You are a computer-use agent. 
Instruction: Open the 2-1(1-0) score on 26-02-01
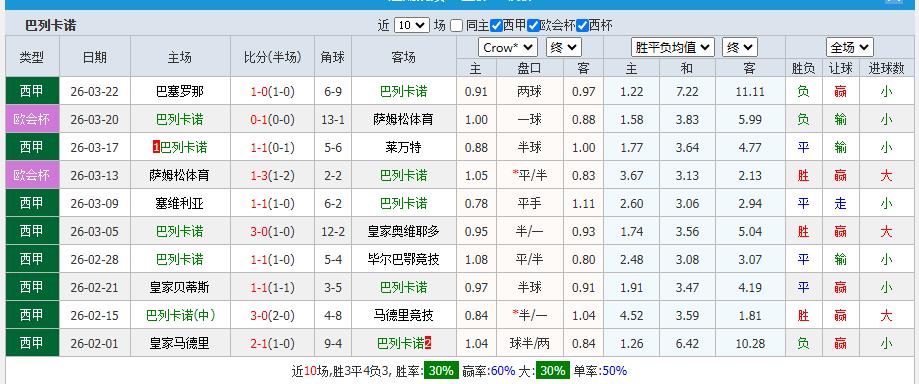272,343
